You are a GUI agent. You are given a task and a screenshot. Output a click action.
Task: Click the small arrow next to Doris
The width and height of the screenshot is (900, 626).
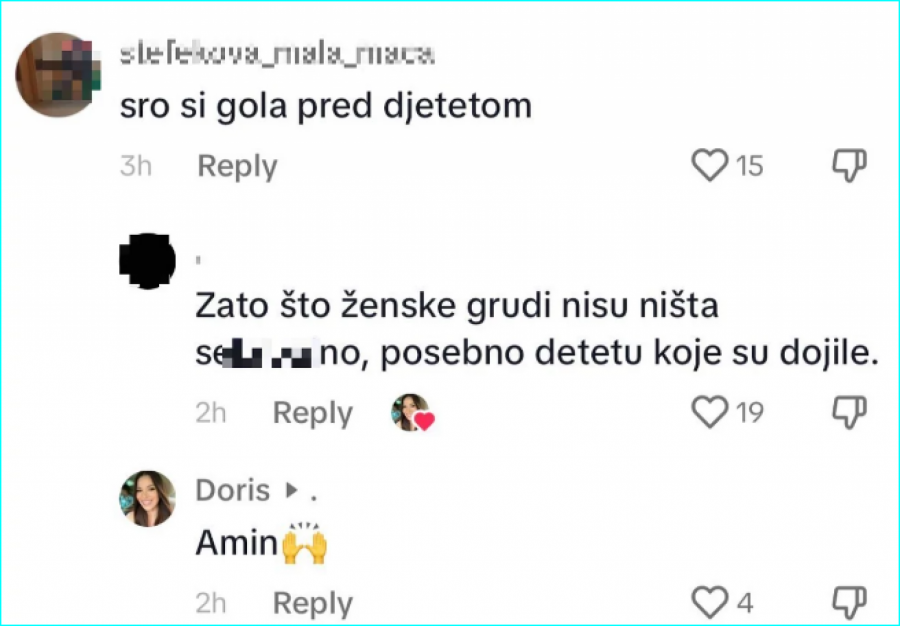(292, 491)
